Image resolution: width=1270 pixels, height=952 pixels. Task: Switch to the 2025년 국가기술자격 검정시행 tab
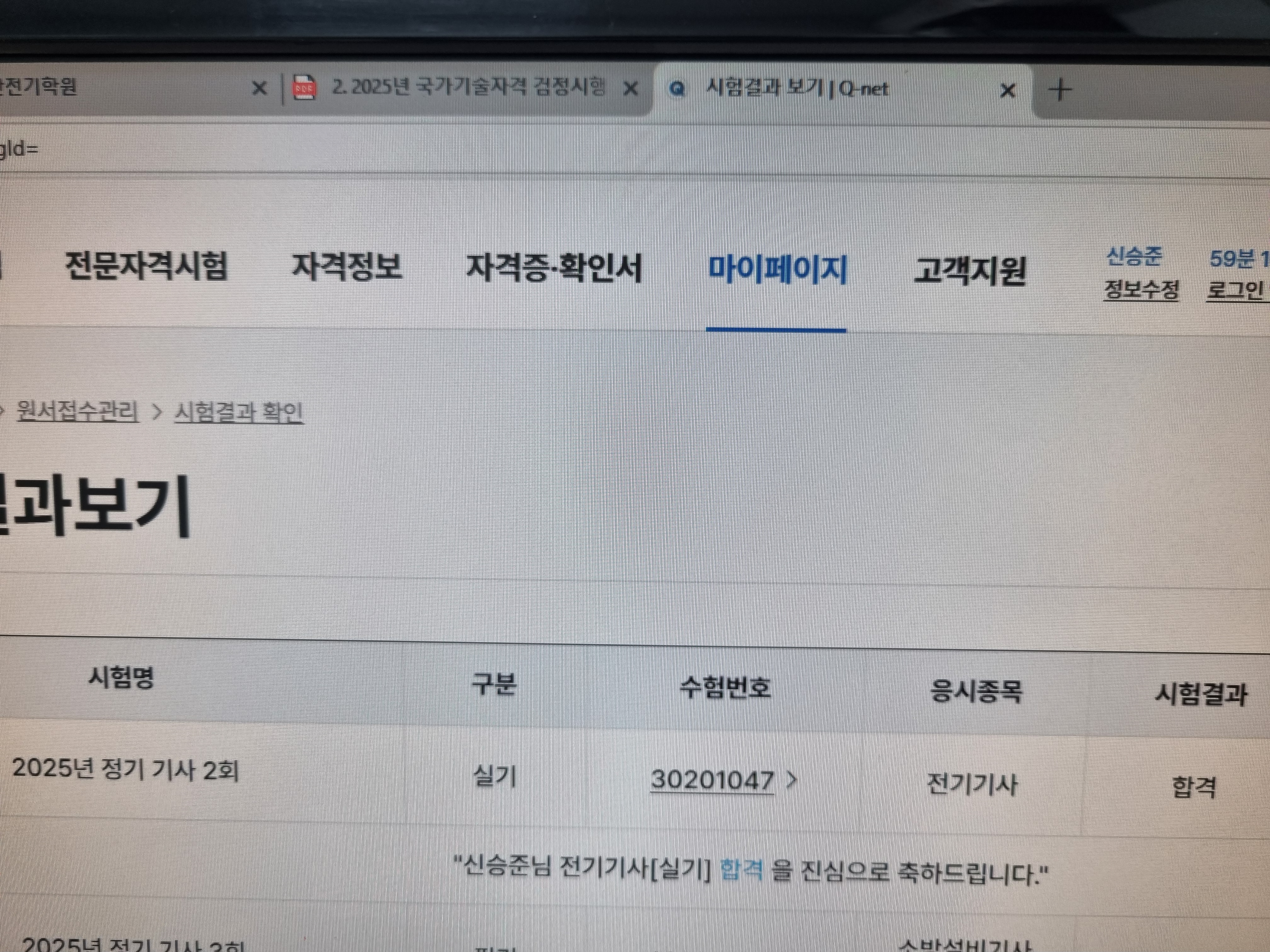(468, 87)
